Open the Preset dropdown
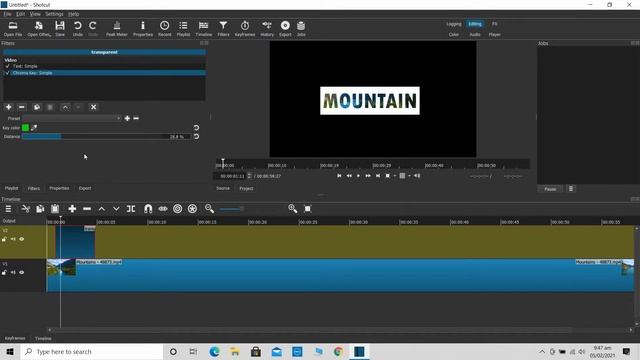Image resolution: width=640 pixels, height=360 pixels. 72,118
